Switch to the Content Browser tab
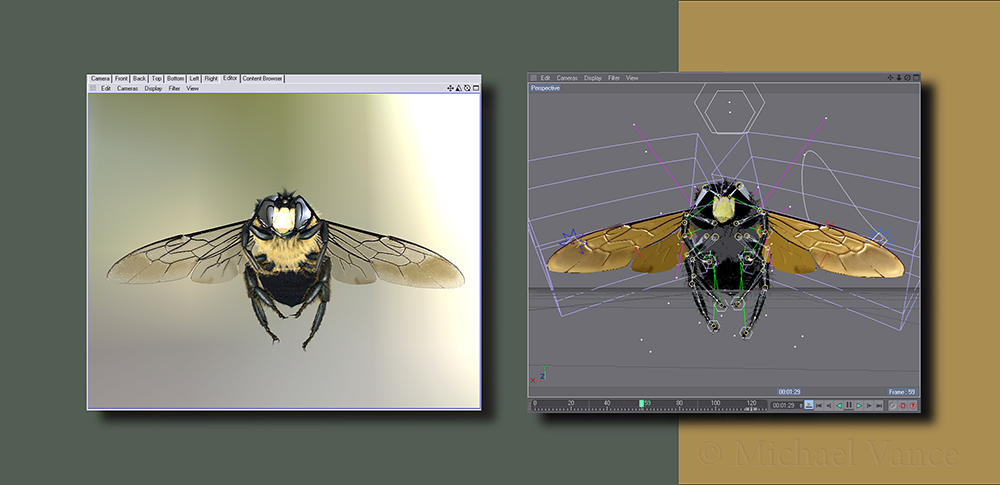Image resolution: width=1000 pixels, height=485 pixels. coord(262,78)
